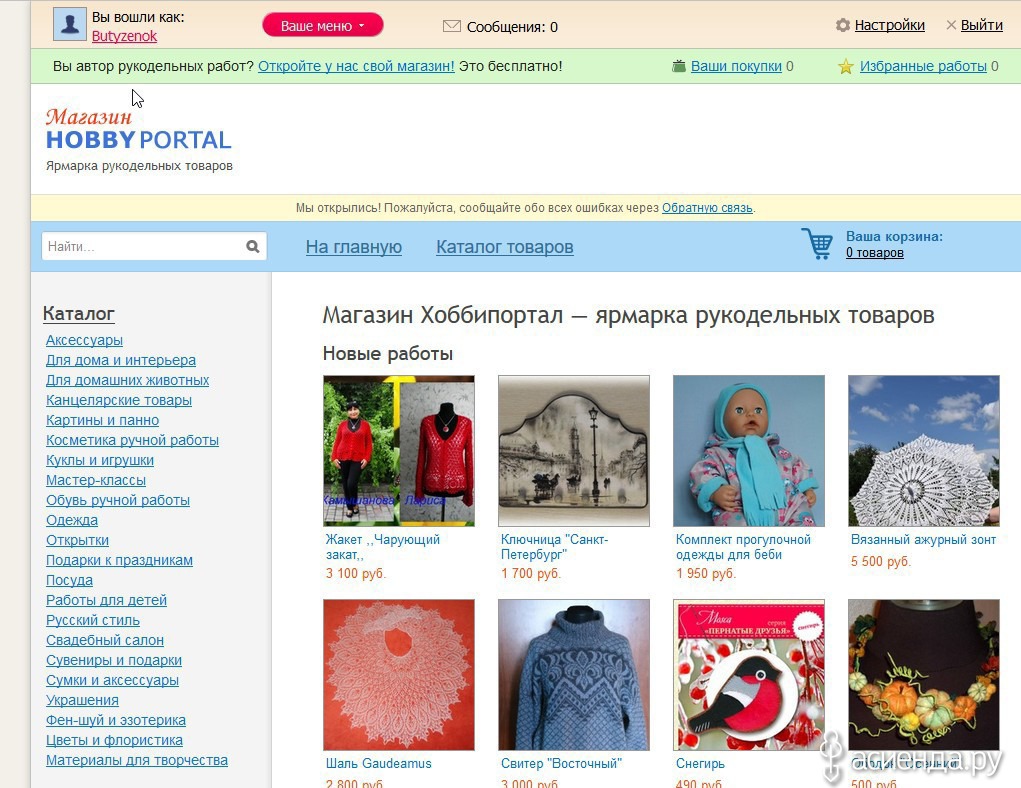
Task: Click the Санкт-Петербург key holder thumbnail
Action: click(x=574, y=451)
